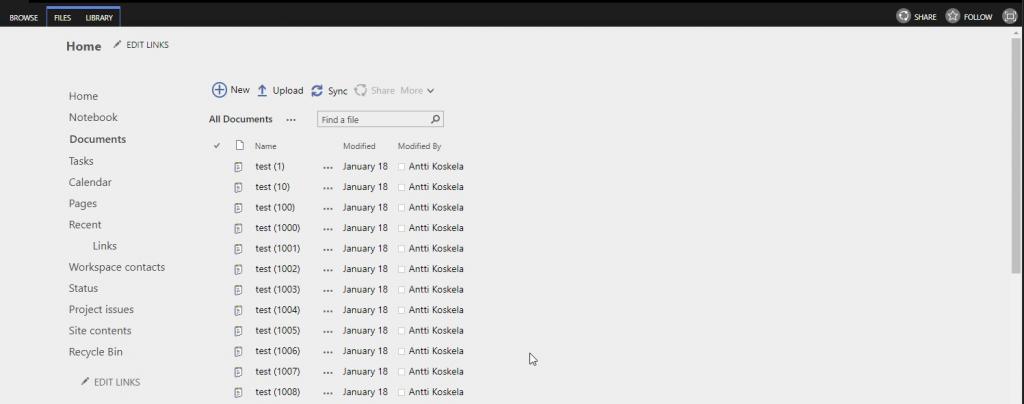Click the pencil icon next to Home title

(117, 45)
